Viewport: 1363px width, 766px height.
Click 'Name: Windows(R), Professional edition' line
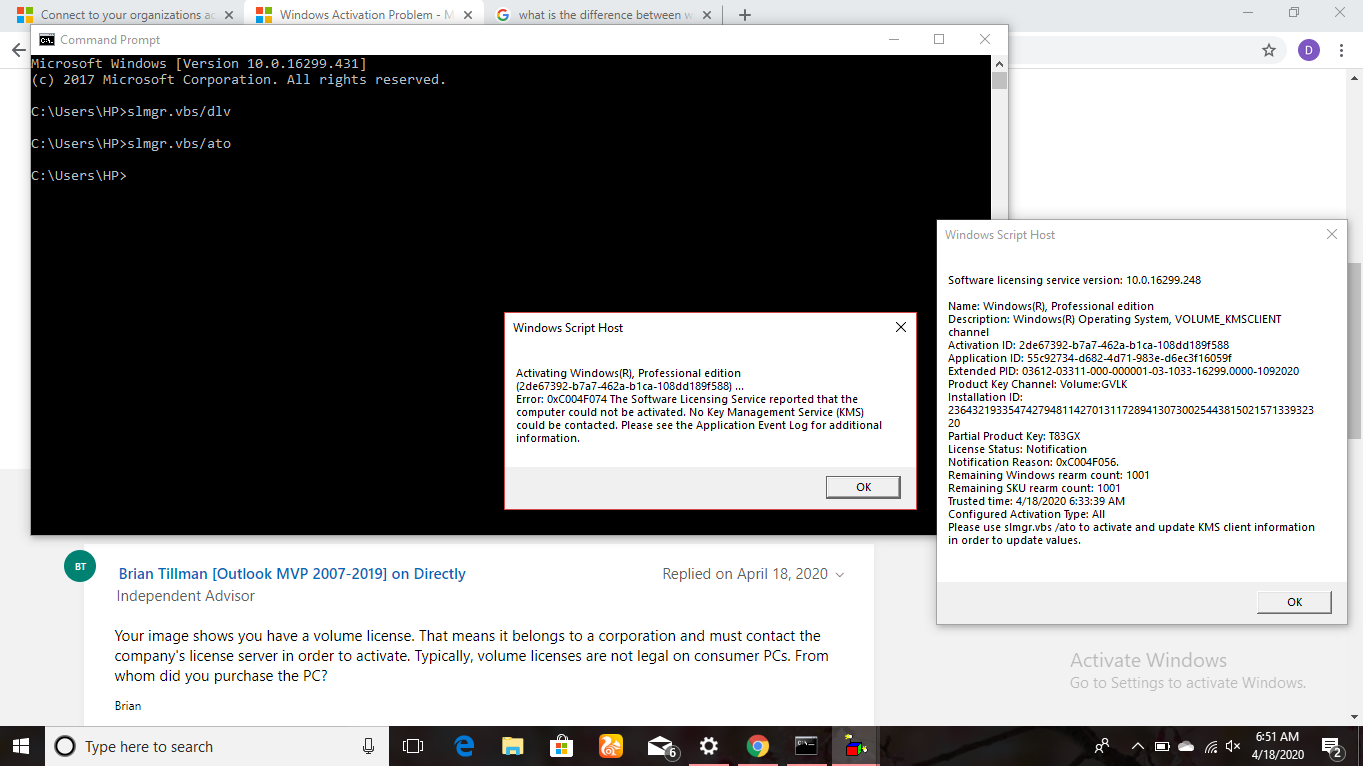1051,306
